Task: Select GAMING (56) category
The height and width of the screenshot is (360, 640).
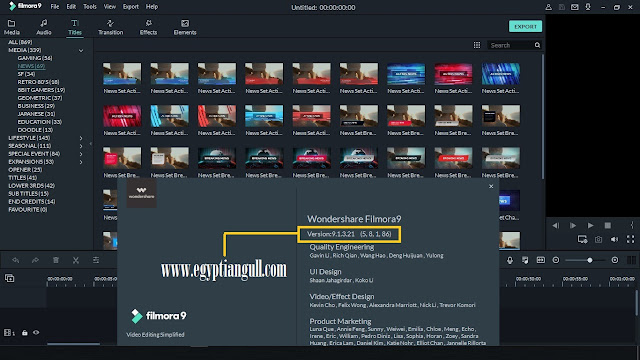Action: coord(35,58)
